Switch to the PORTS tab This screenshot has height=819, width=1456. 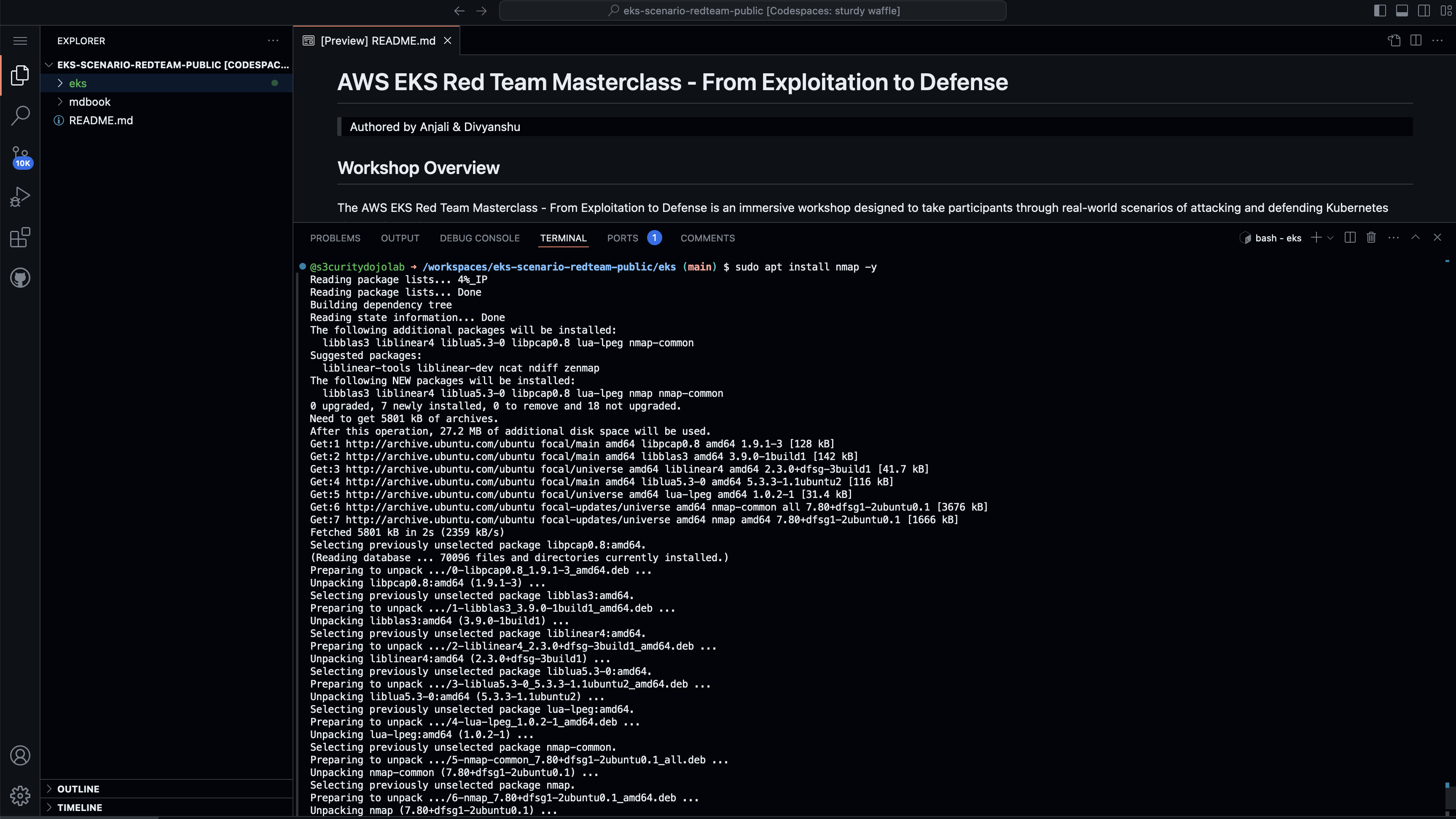click(x=622, y=238)
